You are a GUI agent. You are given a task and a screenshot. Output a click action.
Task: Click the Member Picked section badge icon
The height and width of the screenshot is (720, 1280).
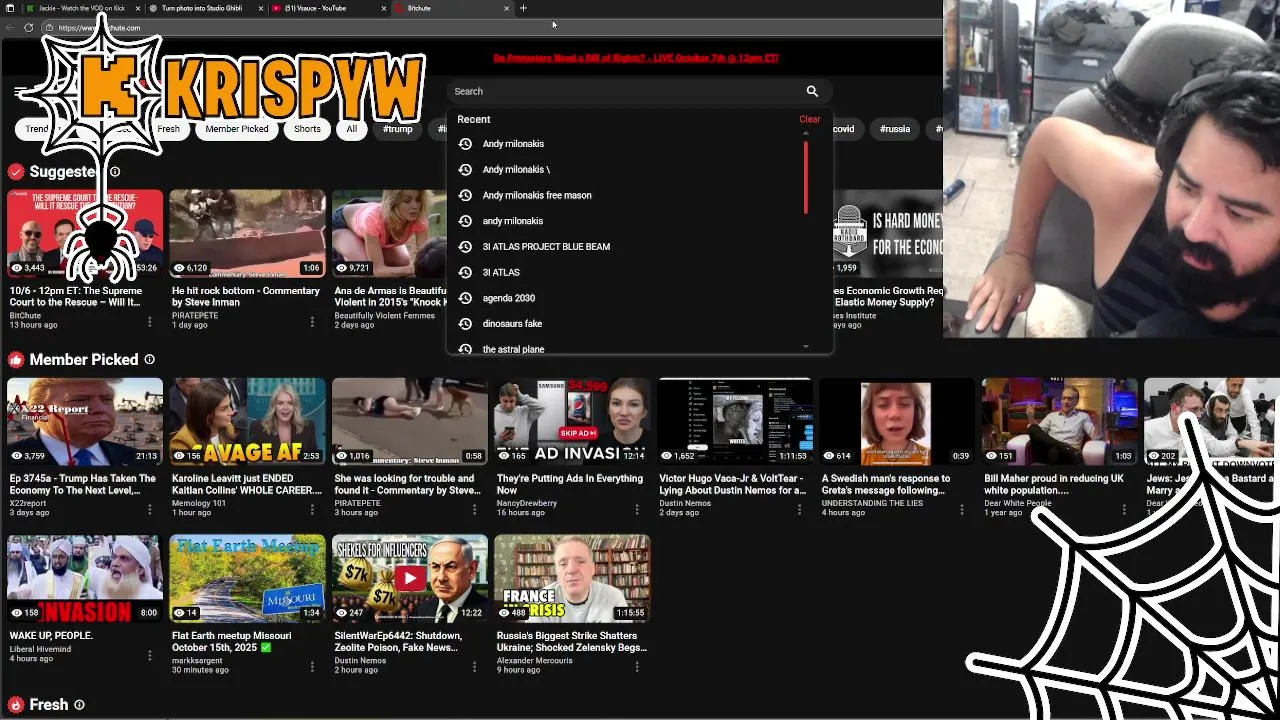click(16, 359)
